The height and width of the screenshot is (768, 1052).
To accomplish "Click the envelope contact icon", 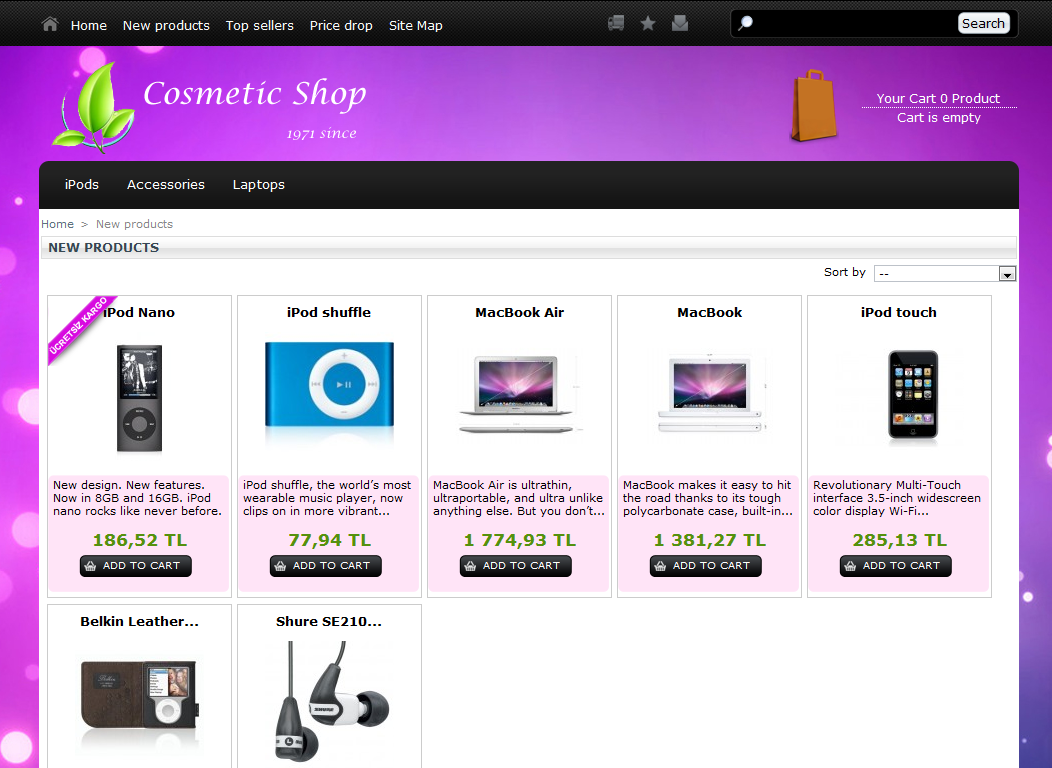I will pos(680,23).
